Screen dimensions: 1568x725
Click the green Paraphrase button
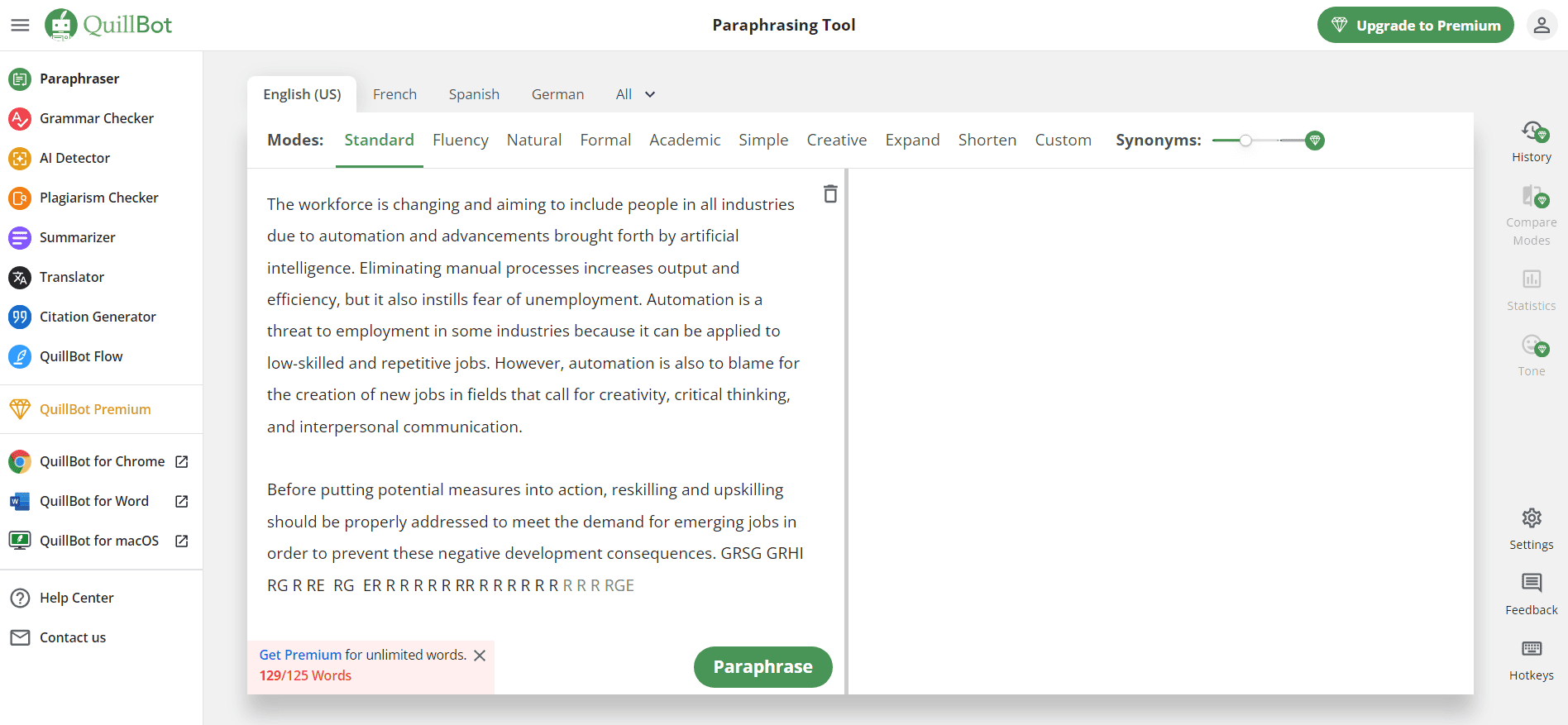(x=762, y=666)
